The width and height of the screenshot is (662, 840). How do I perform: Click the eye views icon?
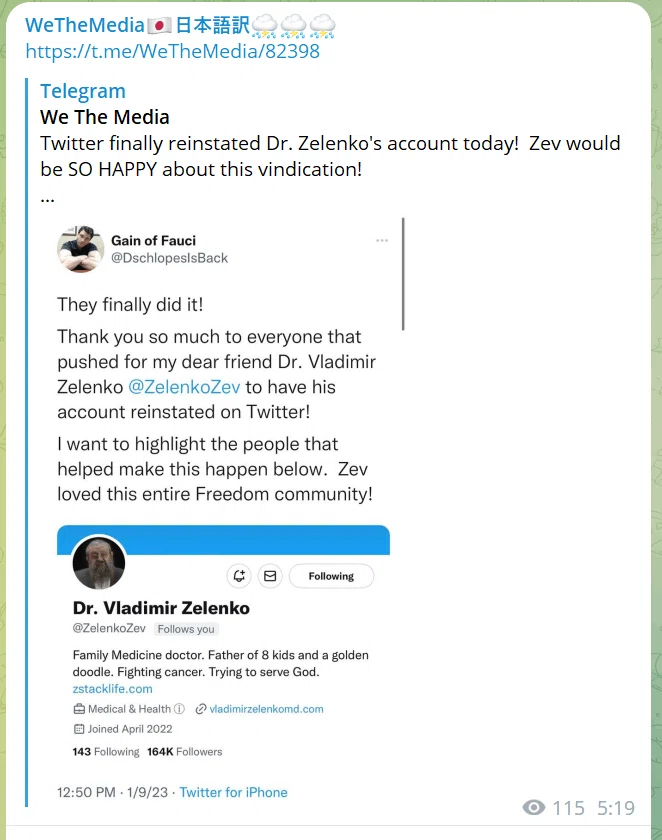534,807
